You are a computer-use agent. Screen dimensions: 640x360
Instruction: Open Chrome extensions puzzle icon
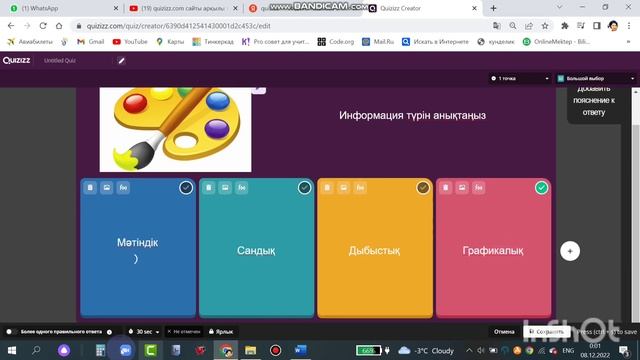tap(565, 26)
